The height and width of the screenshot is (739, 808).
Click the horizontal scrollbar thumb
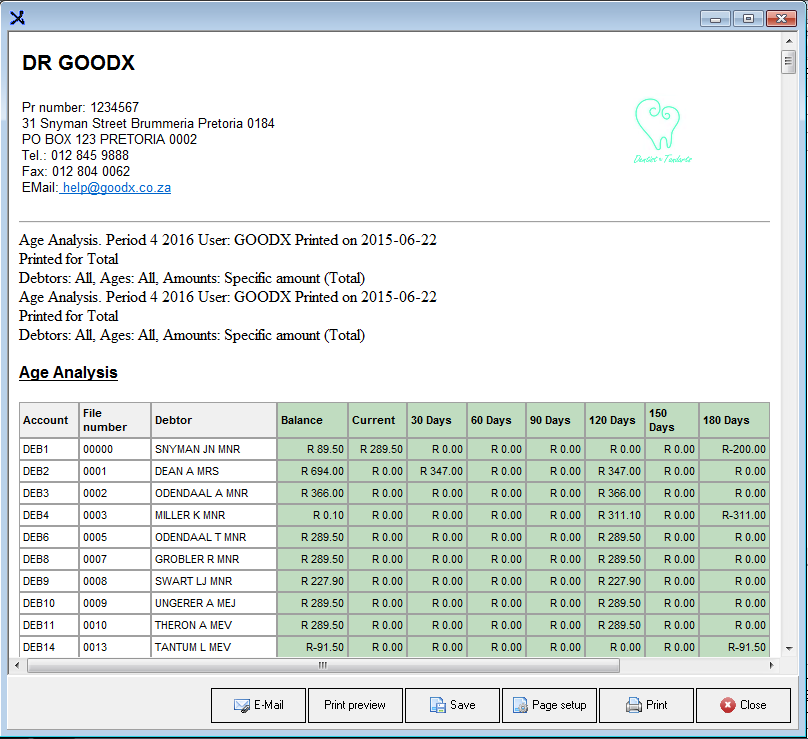tap(322, 665)
